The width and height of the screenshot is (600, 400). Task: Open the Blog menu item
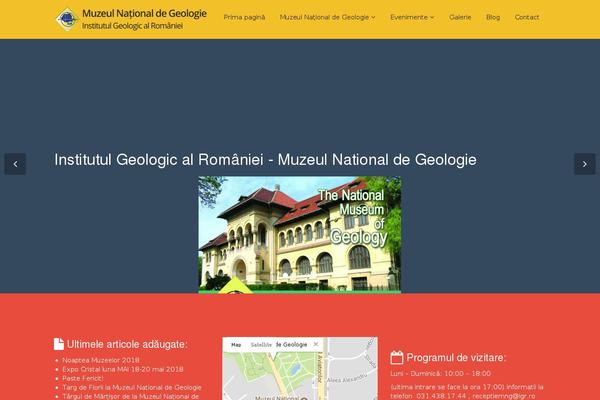click(x=493, y=17)
